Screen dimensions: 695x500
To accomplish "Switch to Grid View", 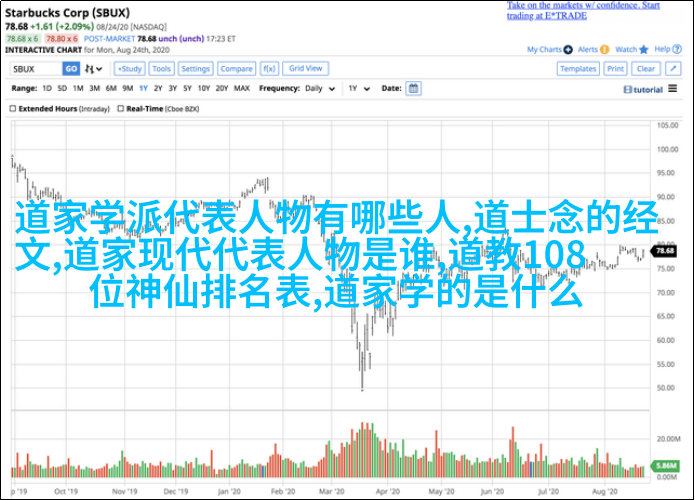I will coord(305,68).
